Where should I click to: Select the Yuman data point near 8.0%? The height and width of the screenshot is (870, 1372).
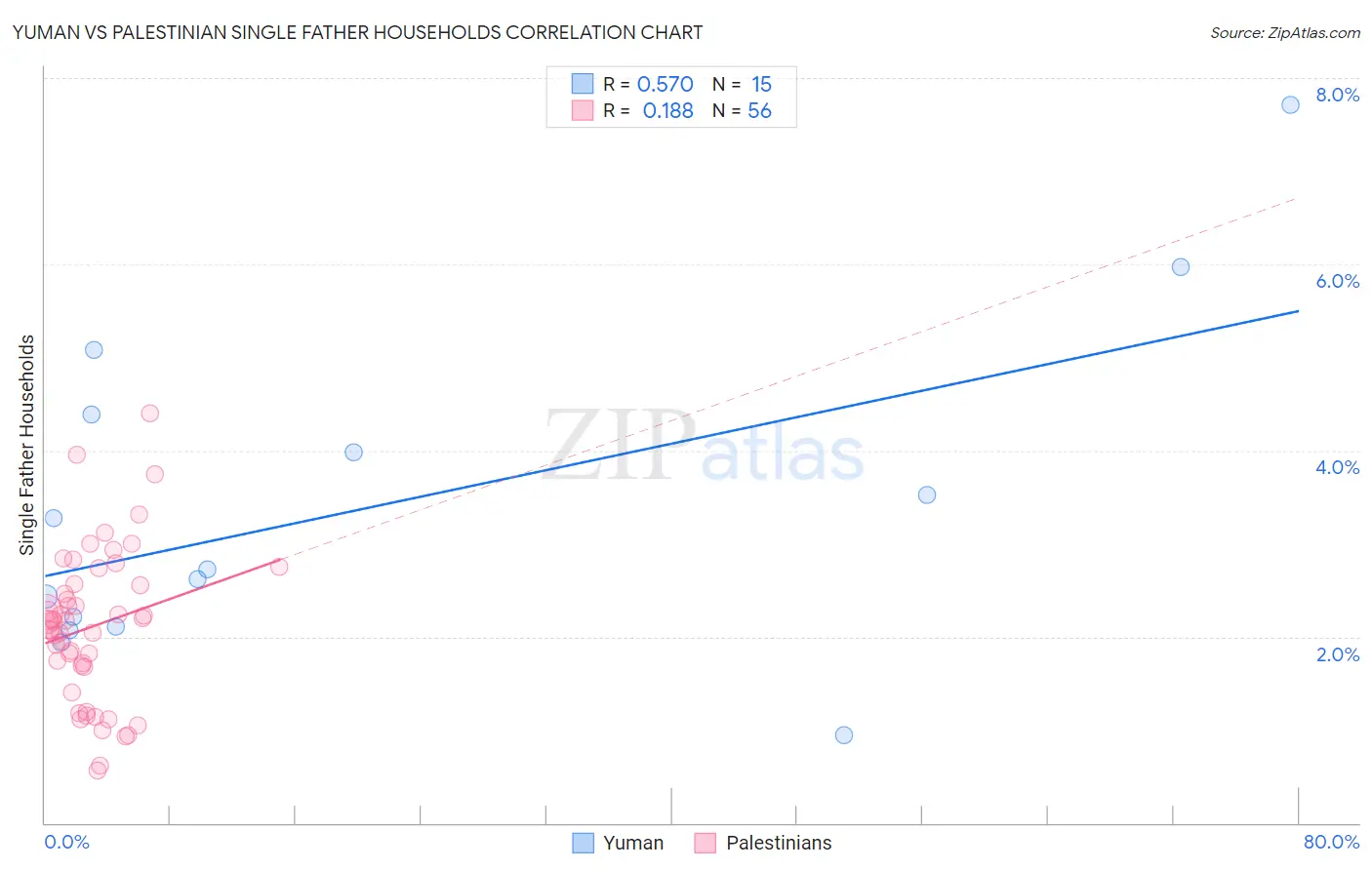pos(1290,104)
